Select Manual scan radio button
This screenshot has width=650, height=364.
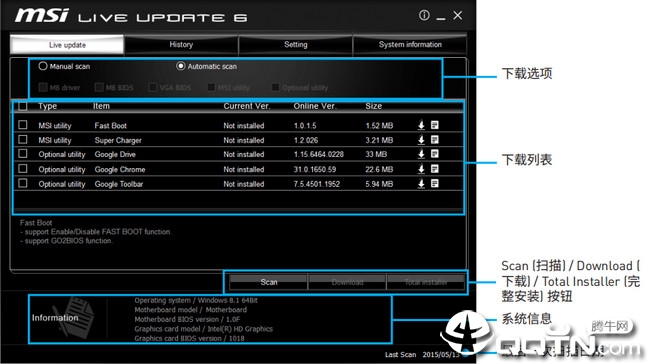43,66
